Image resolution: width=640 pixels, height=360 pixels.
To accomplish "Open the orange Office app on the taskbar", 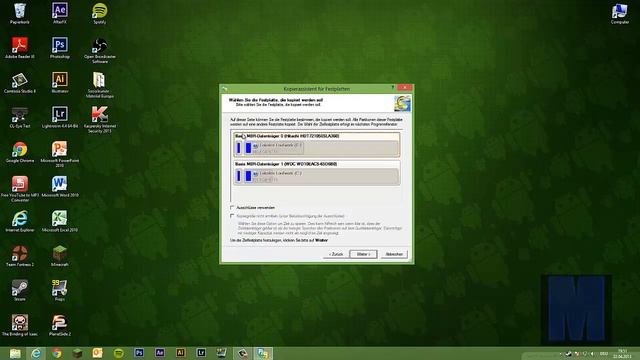I will 98,353.
